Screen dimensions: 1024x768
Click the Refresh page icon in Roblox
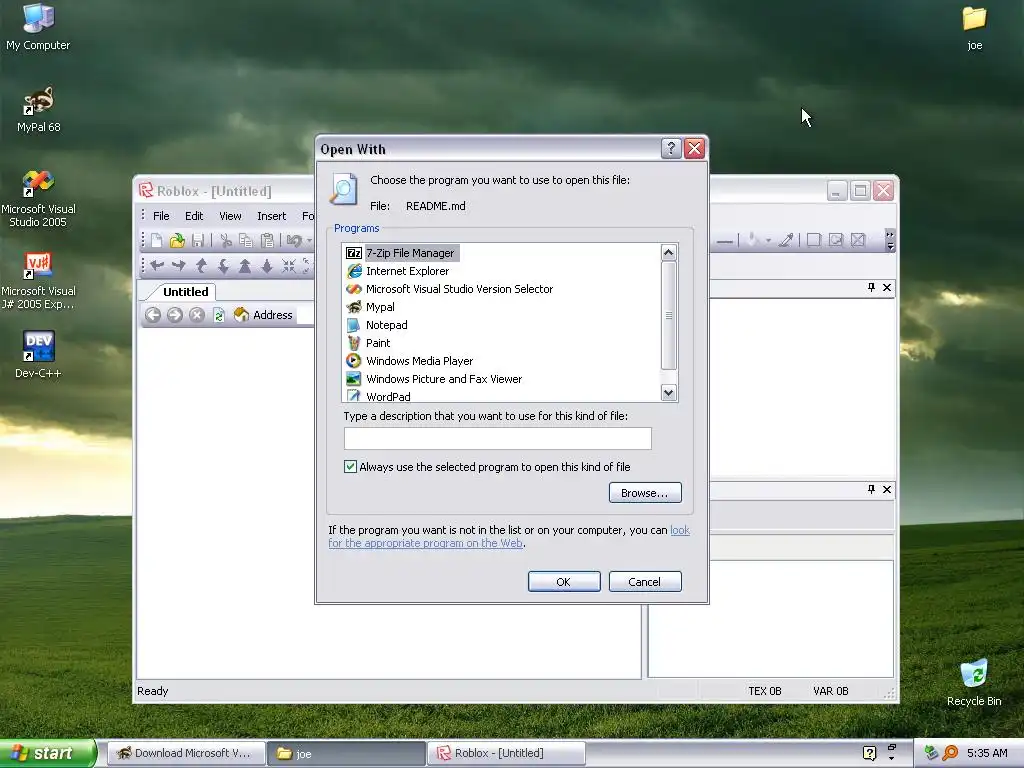219,315
